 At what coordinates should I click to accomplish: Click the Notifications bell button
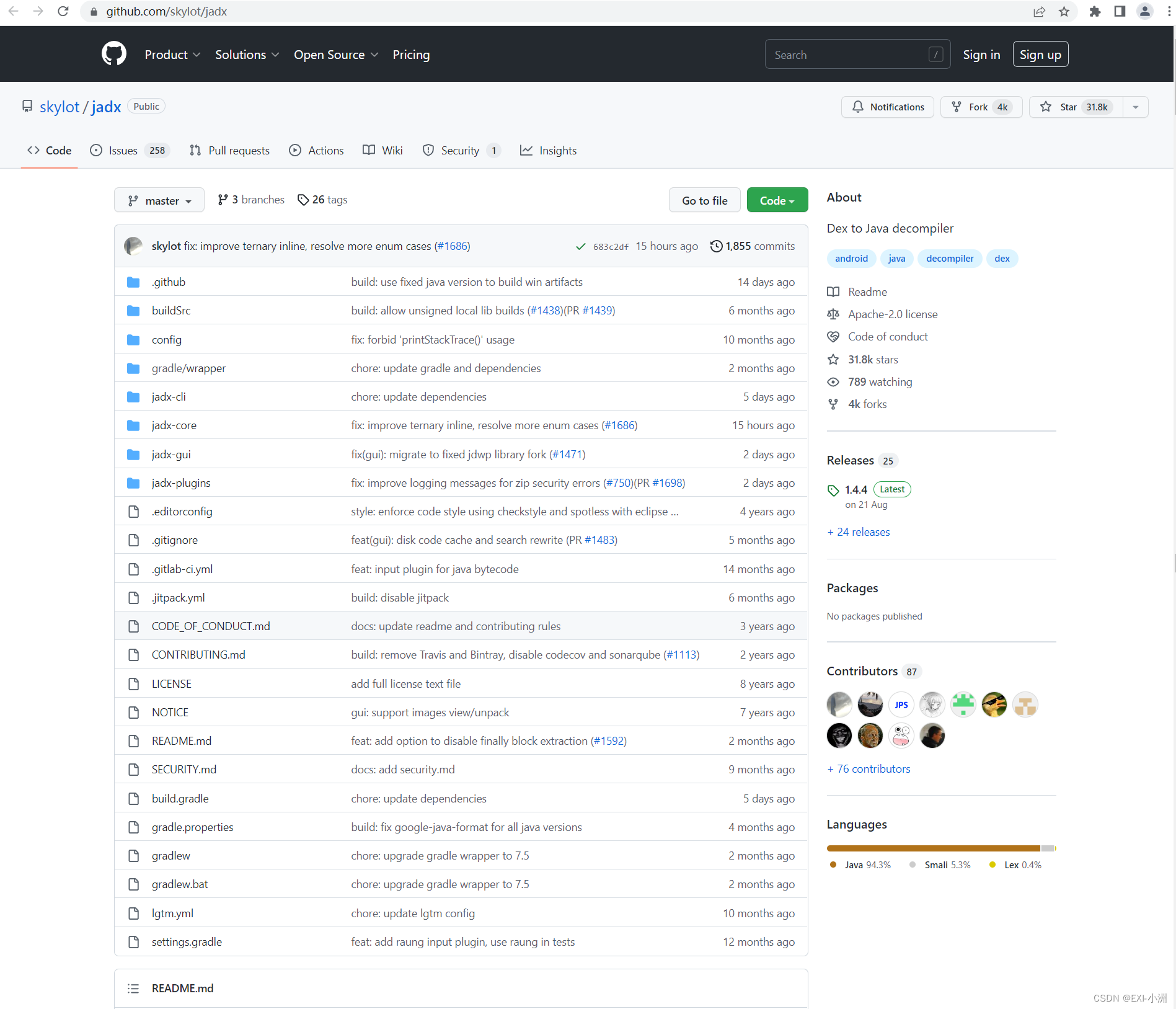pyautogui.click(x=888, y=107)
